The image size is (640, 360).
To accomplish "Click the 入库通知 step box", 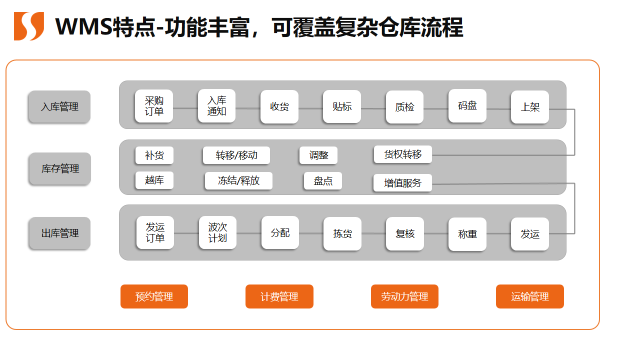I will pos(217,106).
